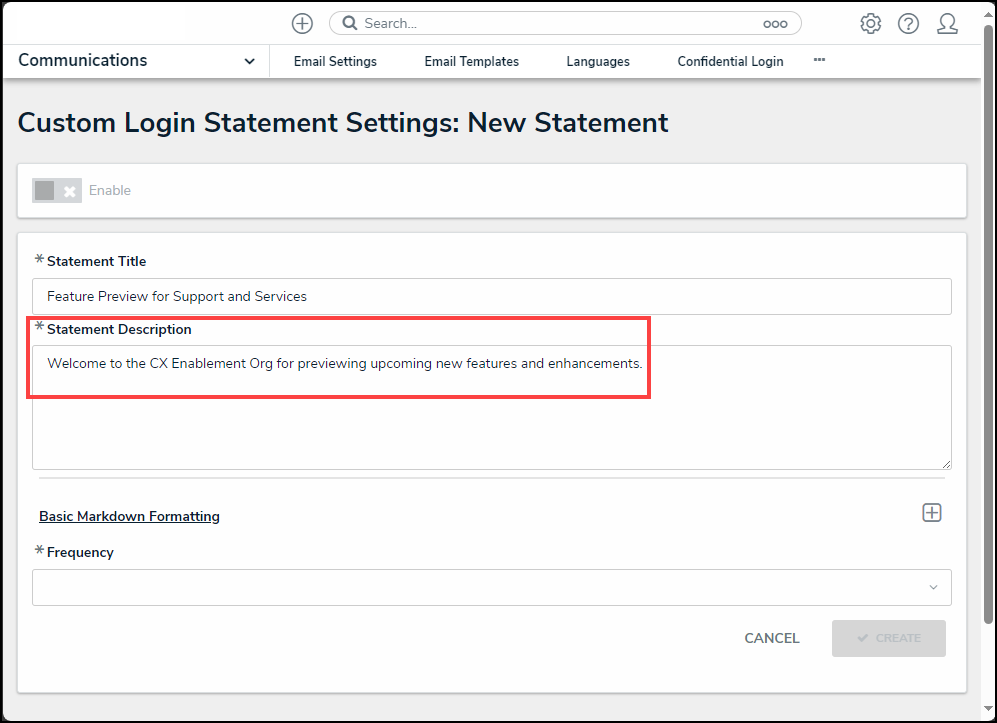The width and height of the screenshot is (997, 723).
Task: Select the Languages tab
Action: [x=598, y=62]
